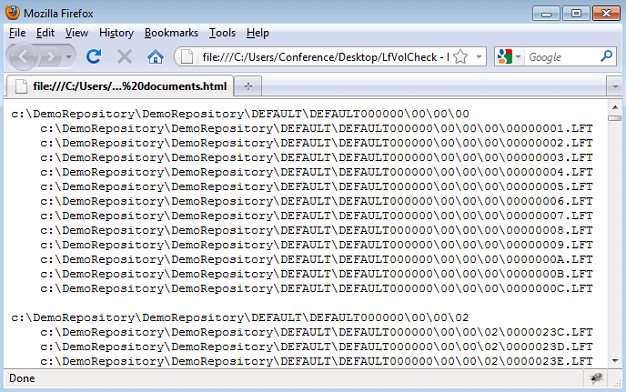Click the line ending 00000002.LFT
Screen dimensions: 626x392
317,143
